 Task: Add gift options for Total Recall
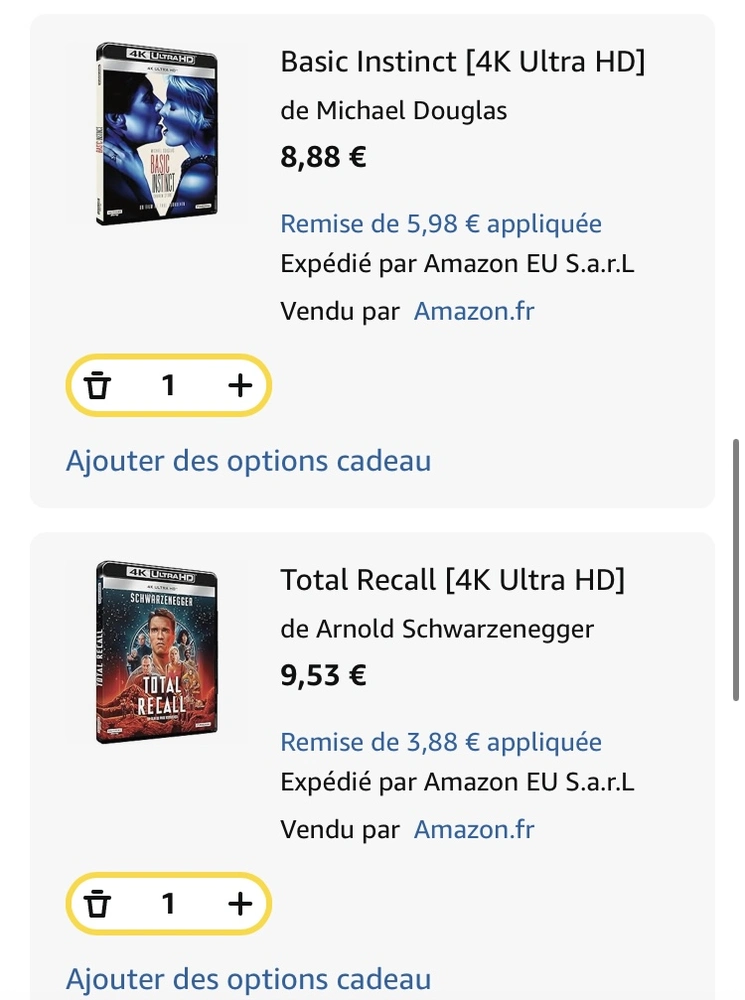[x=249, y=979]
